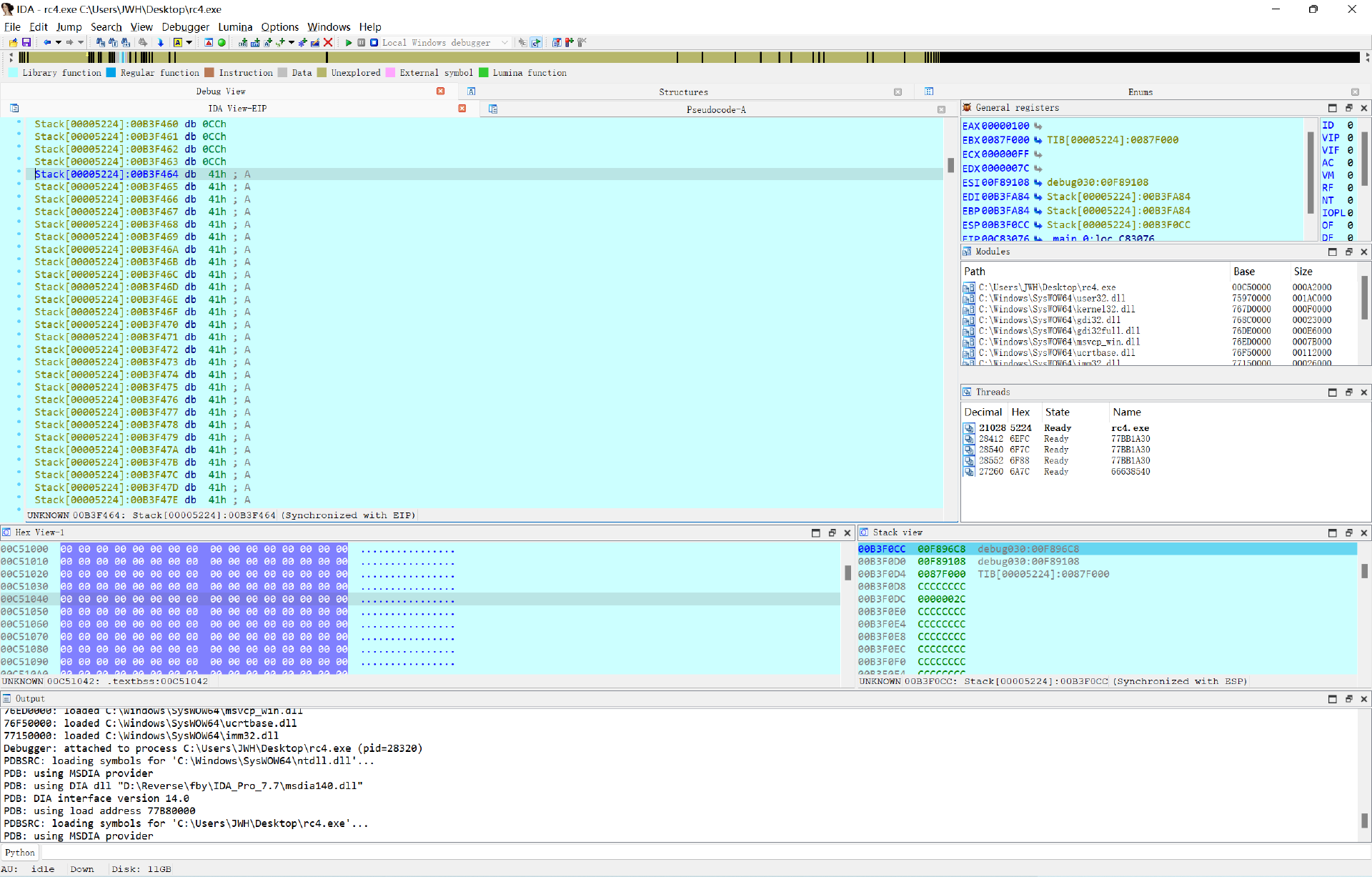Click the green circle toolbar icon
1372x877 pixels.
click(x=222, y=43)
